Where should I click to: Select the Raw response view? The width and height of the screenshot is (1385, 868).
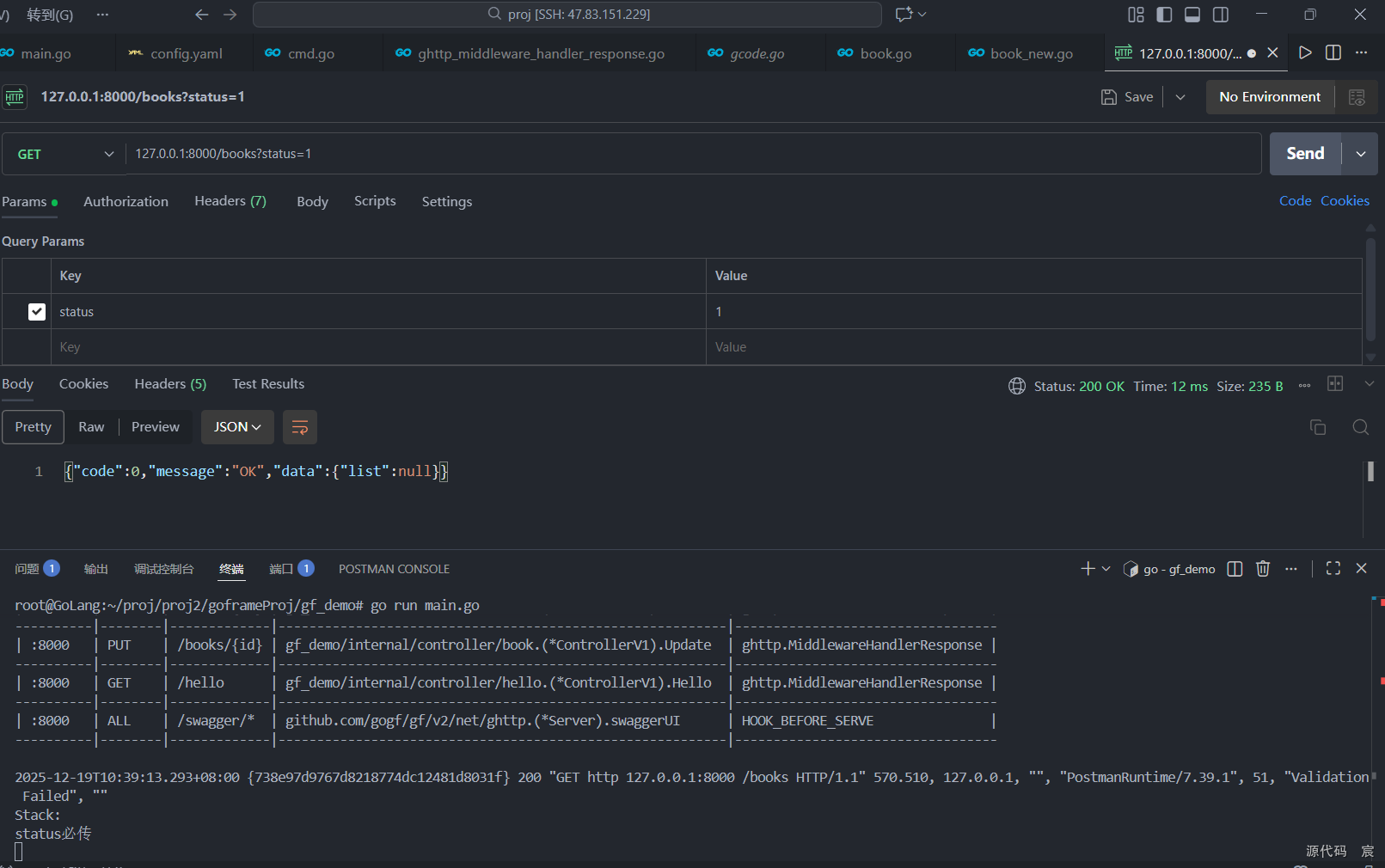click(x=91, y=427)
